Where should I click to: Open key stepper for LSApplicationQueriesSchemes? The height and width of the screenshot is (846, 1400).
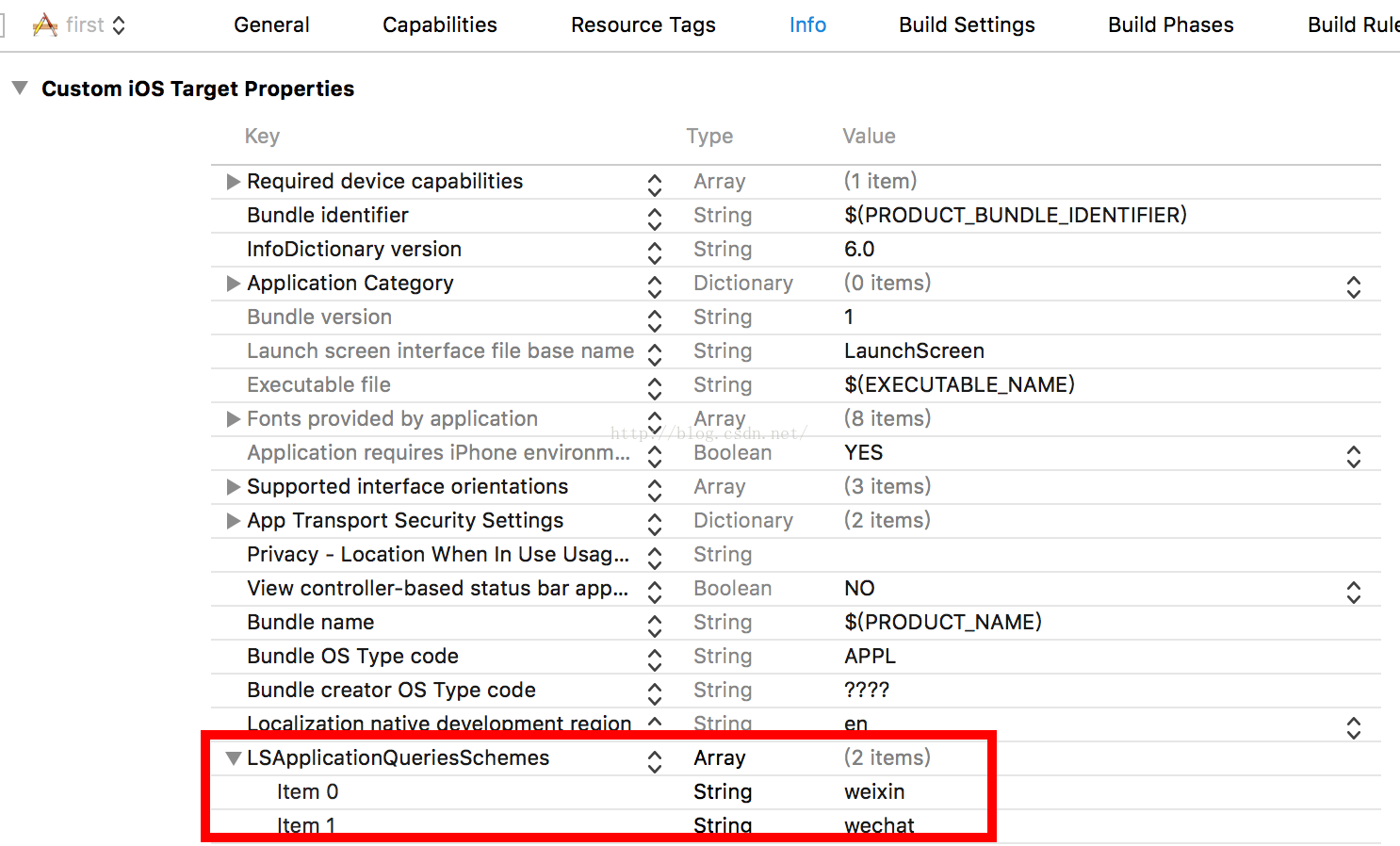pos(655,761)
